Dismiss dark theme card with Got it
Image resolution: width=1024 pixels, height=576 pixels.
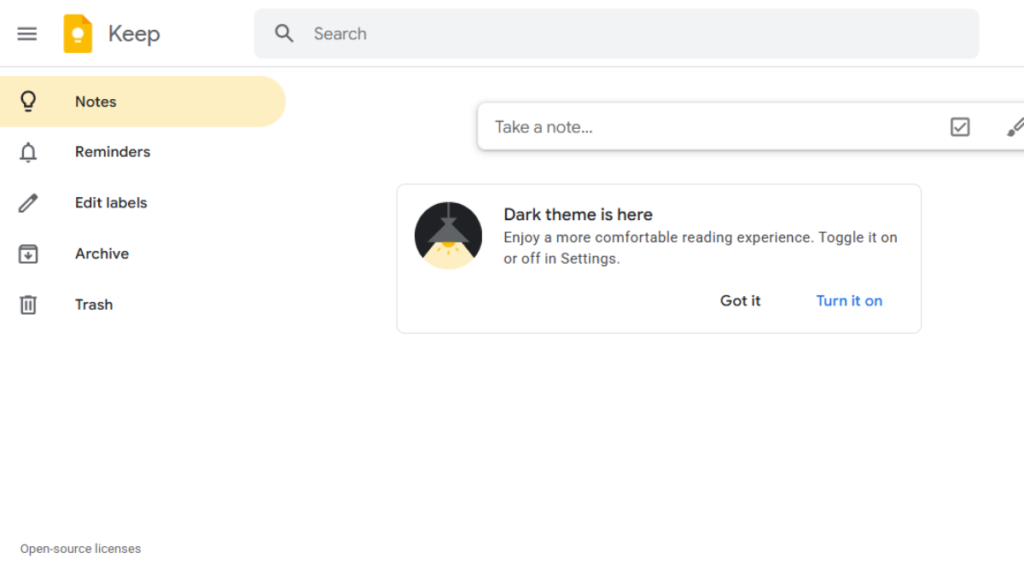coord(740,301)
